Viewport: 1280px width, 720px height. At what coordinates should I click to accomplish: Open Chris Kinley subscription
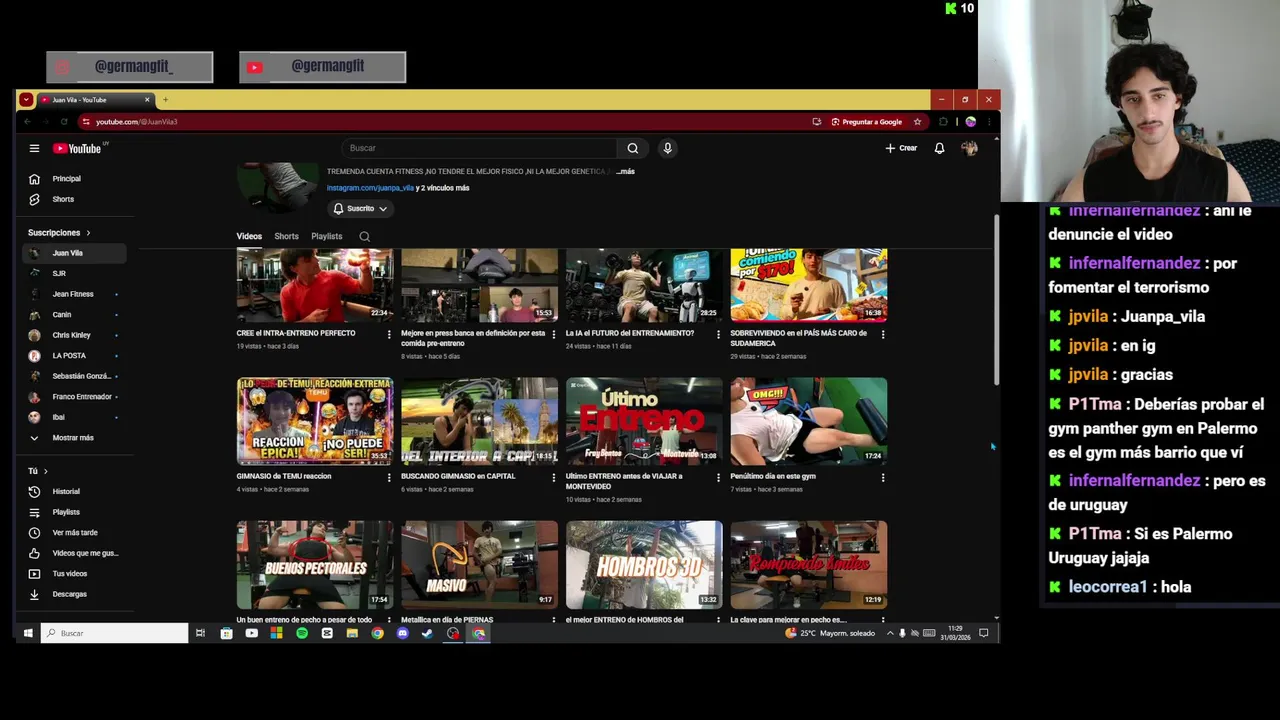(x=75, y=335)
